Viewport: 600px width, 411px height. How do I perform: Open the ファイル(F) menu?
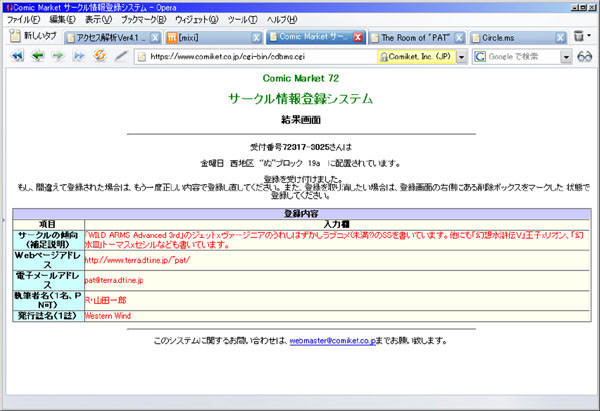tap(24, 20)
